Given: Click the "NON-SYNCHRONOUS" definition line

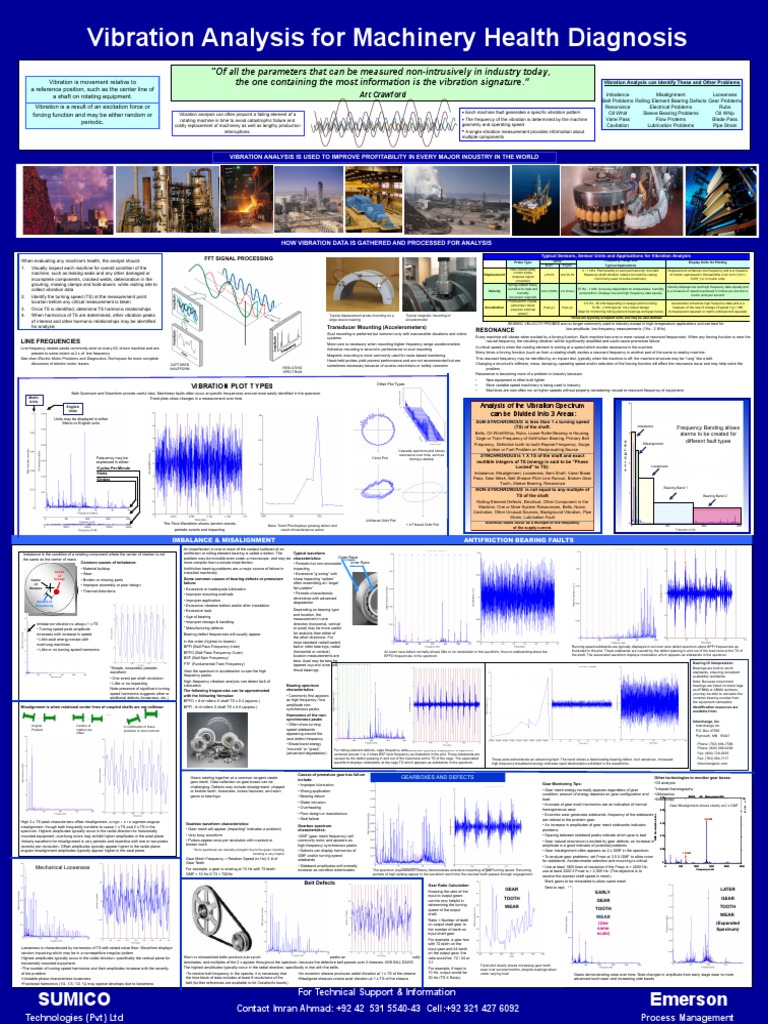Looking at the screenshot, I should [x=533, y=492].
